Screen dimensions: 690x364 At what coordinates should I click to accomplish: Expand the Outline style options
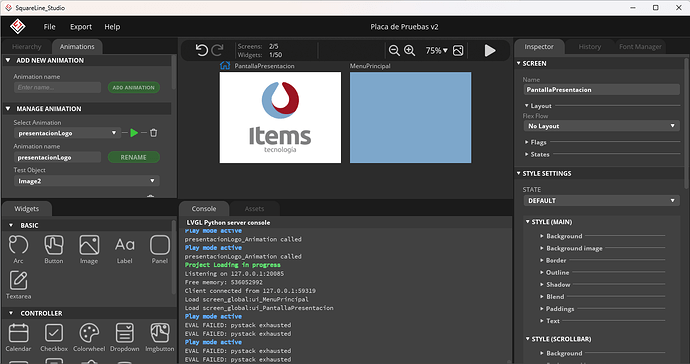click(x=542, y=272)
